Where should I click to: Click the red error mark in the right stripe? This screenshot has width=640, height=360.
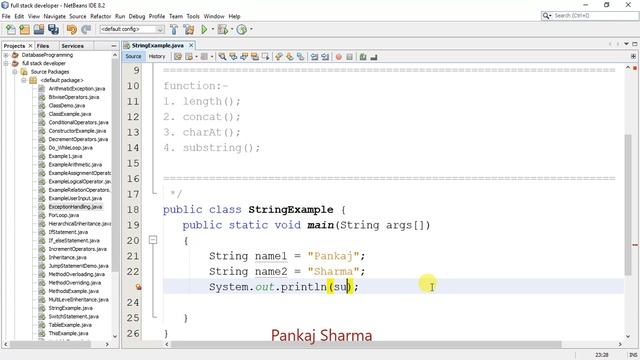(635, 245)
